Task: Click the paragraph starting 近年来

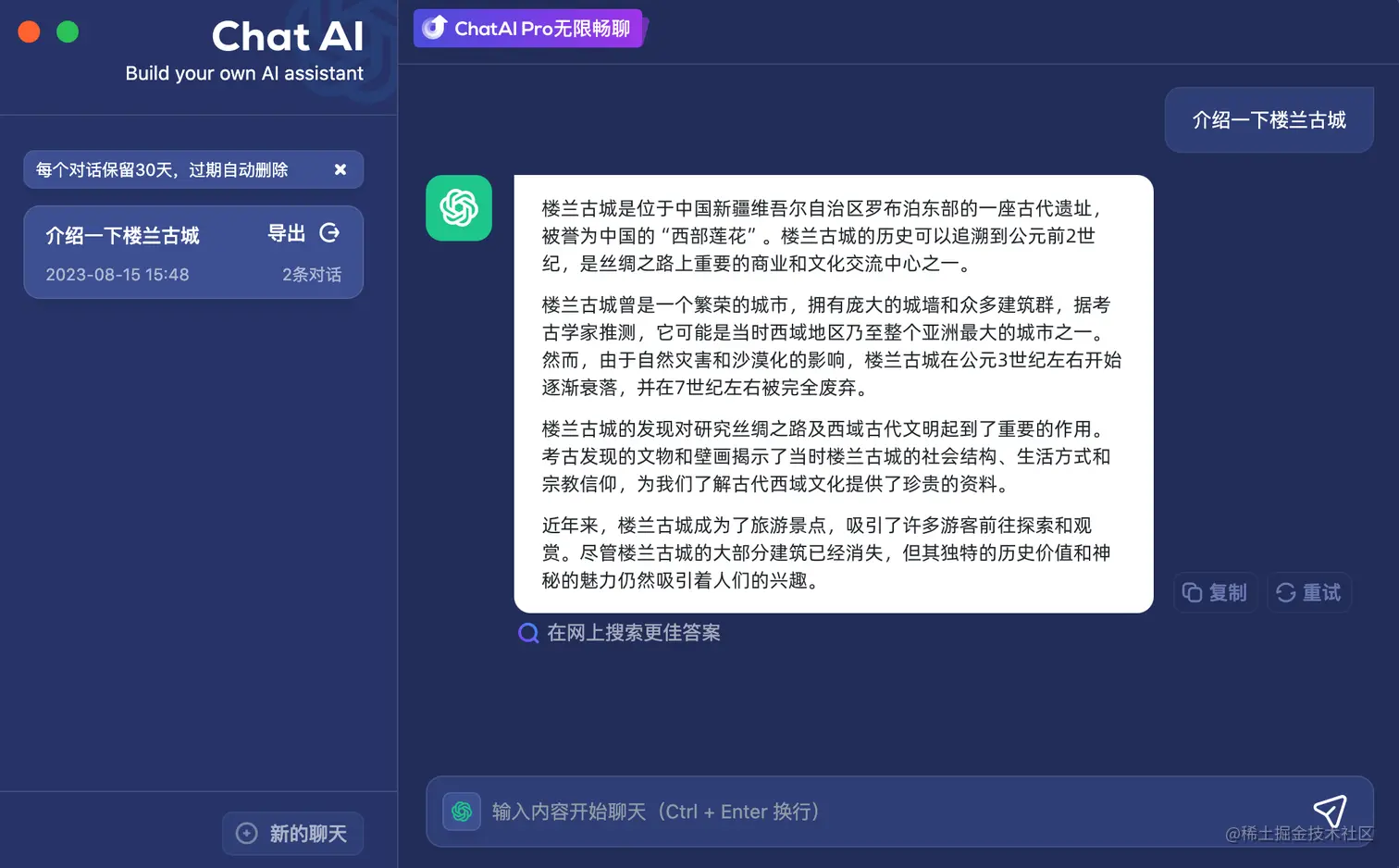Action: click(826, 552)
